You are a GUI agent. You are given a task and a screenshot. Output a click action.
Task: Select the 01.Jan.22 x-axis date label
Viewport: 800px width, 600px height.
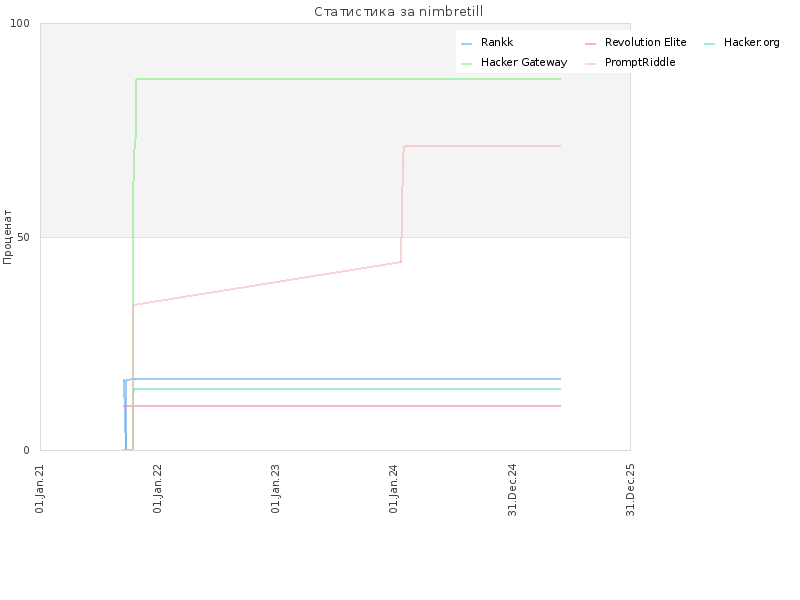tap(157, 488)
